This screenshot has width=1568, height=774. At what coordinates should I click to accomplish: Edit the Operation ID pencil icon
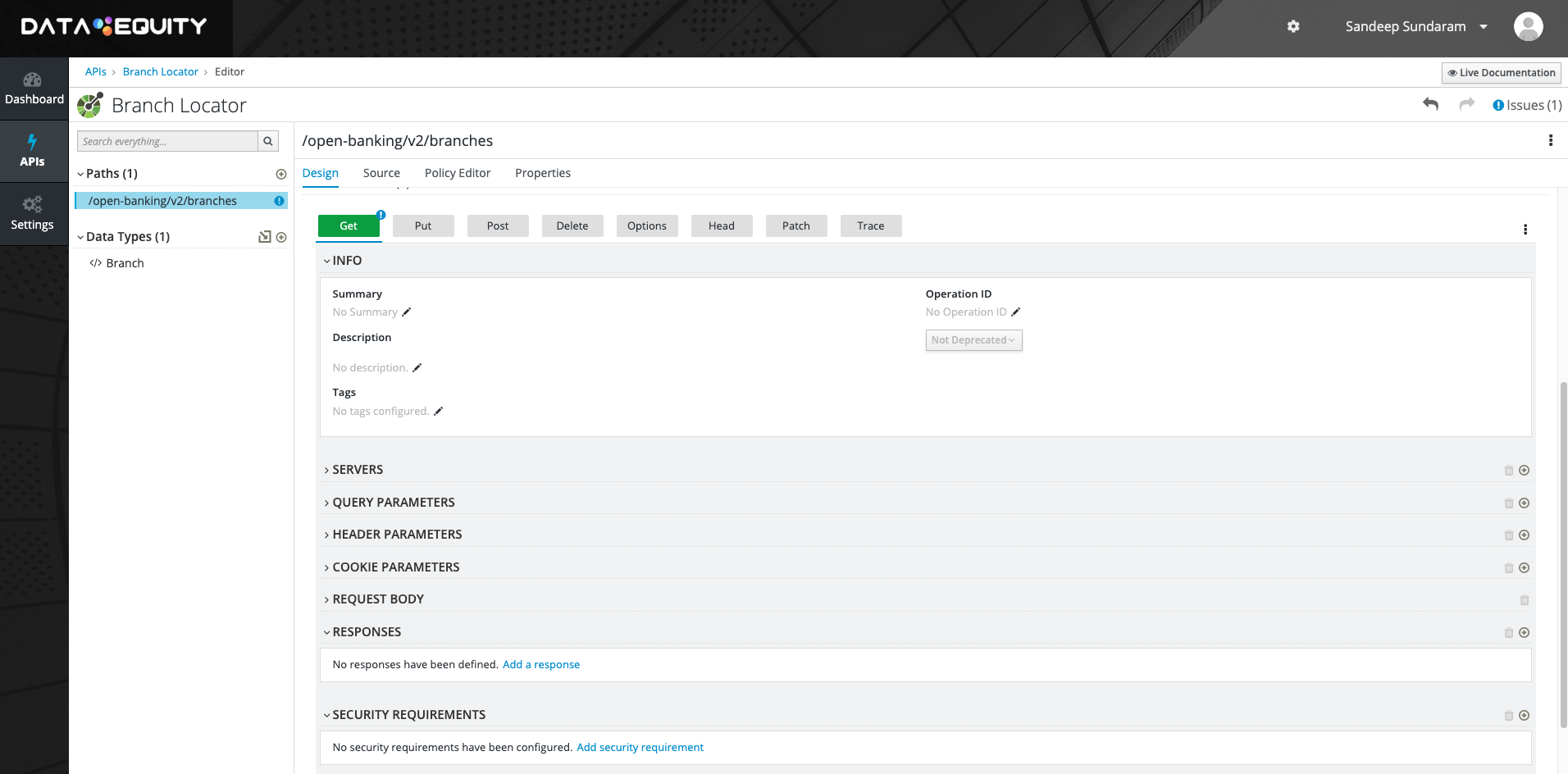click(x=1015, y=312)
